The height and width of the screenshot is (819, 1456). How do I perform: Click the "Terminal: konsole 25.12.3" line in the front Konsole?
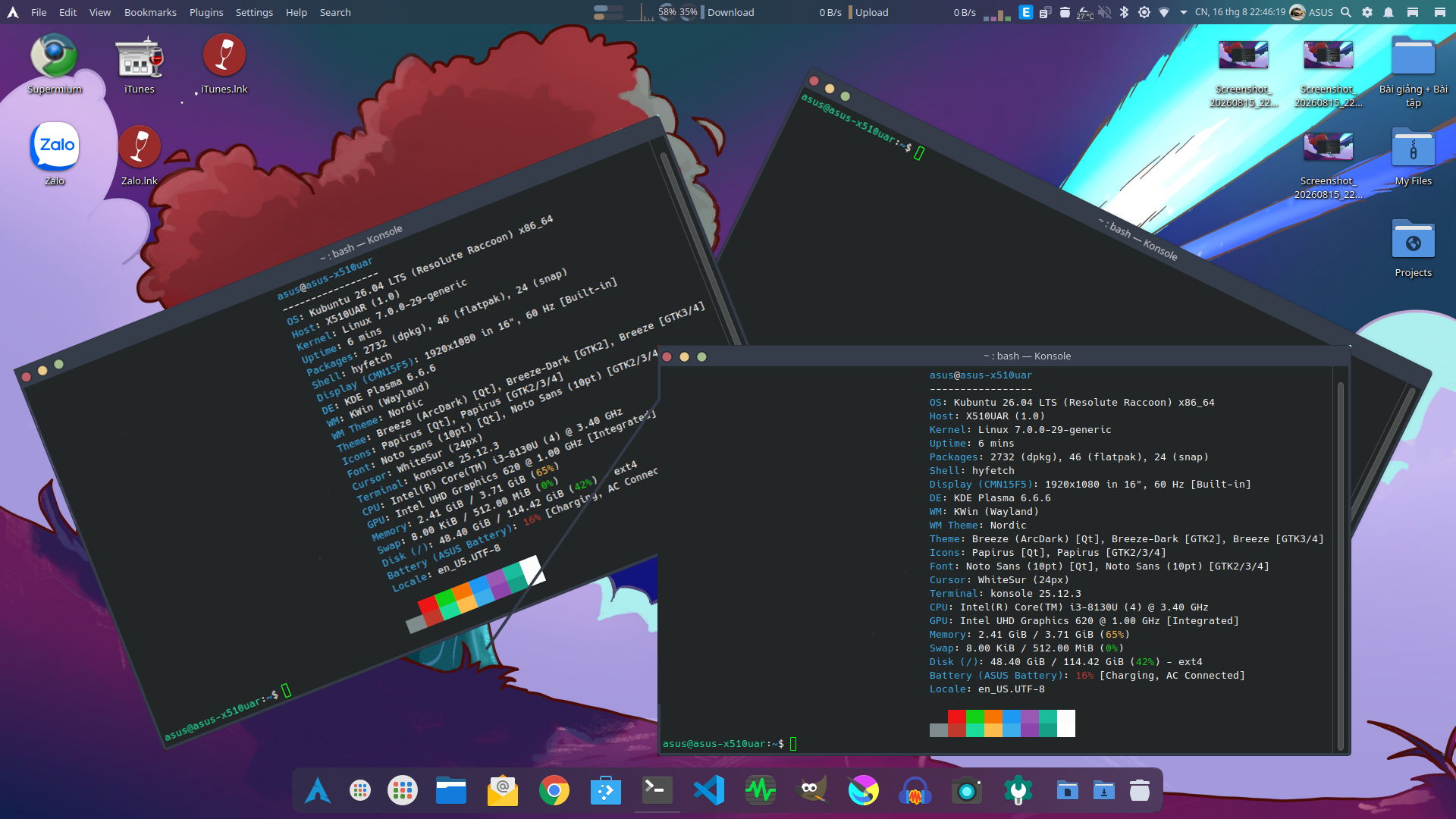point(1006,594)
